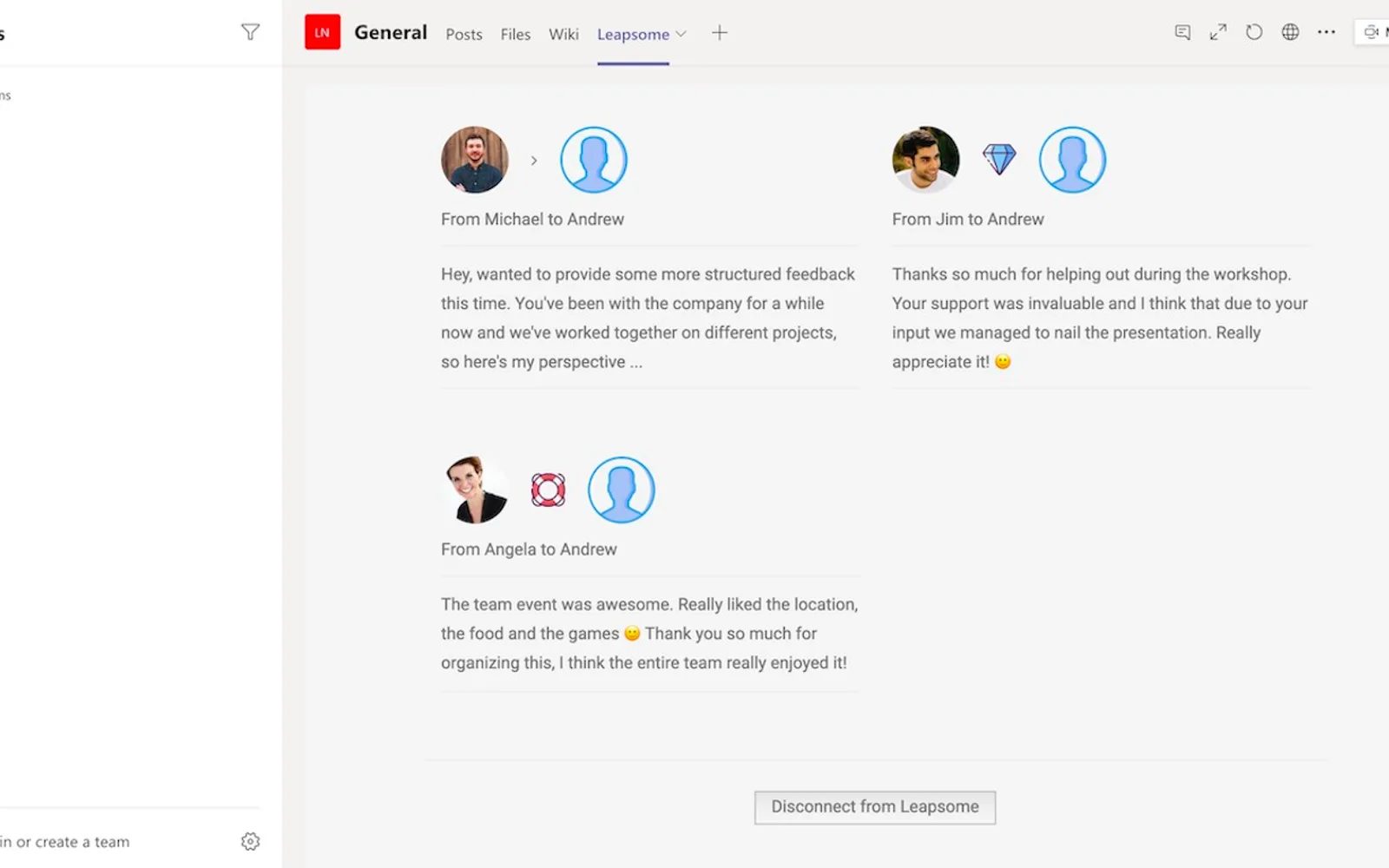This screenshot has width=1389, height=868.
Task: Open Angela's team event message text
Action: 649,634
